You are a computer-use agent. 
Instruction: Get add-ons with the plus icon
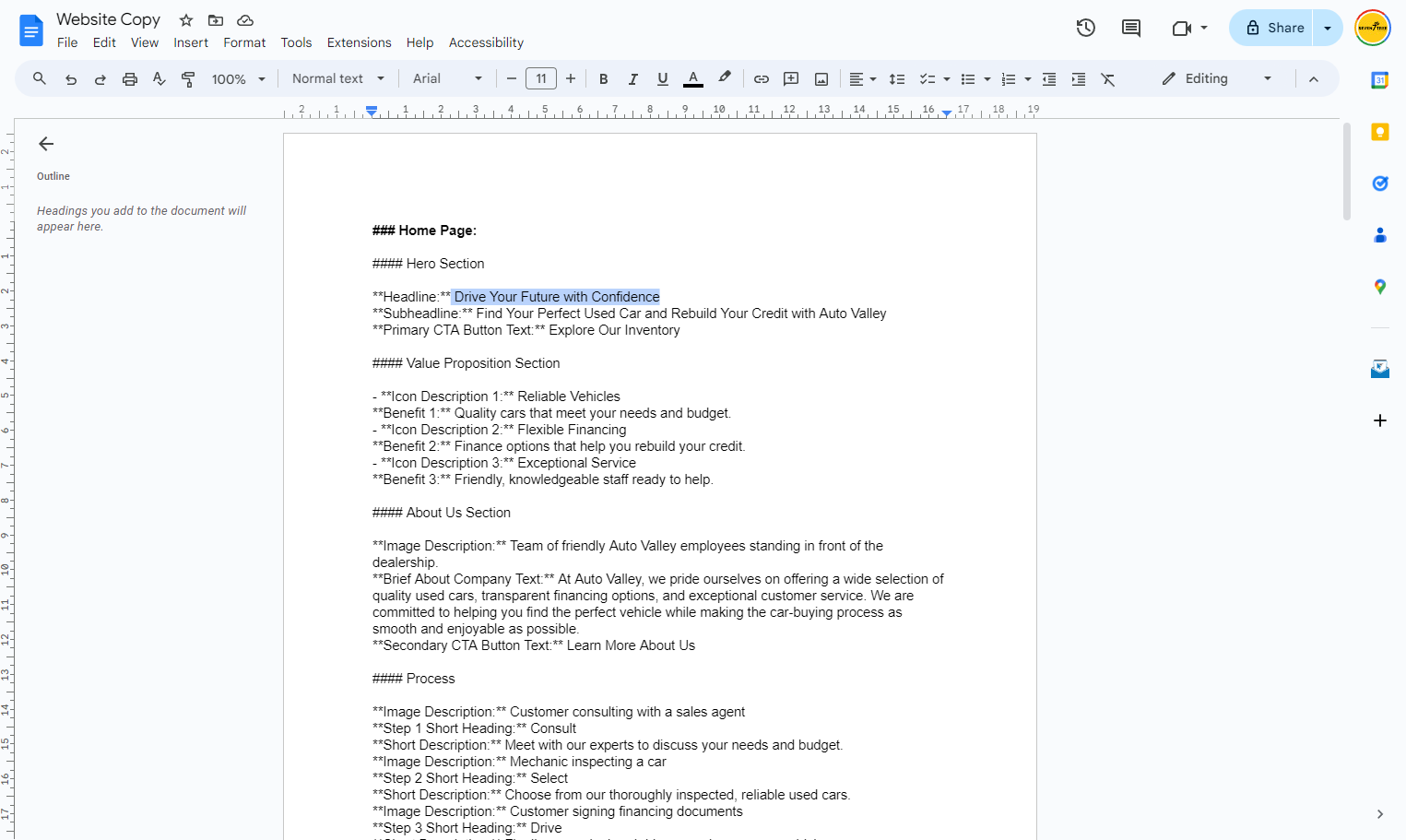click(x=1380, y=420)
